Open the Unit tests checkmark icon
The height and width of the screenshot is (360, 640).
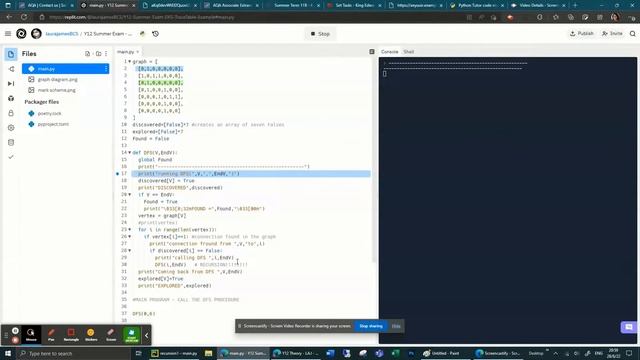pos(11,157)
